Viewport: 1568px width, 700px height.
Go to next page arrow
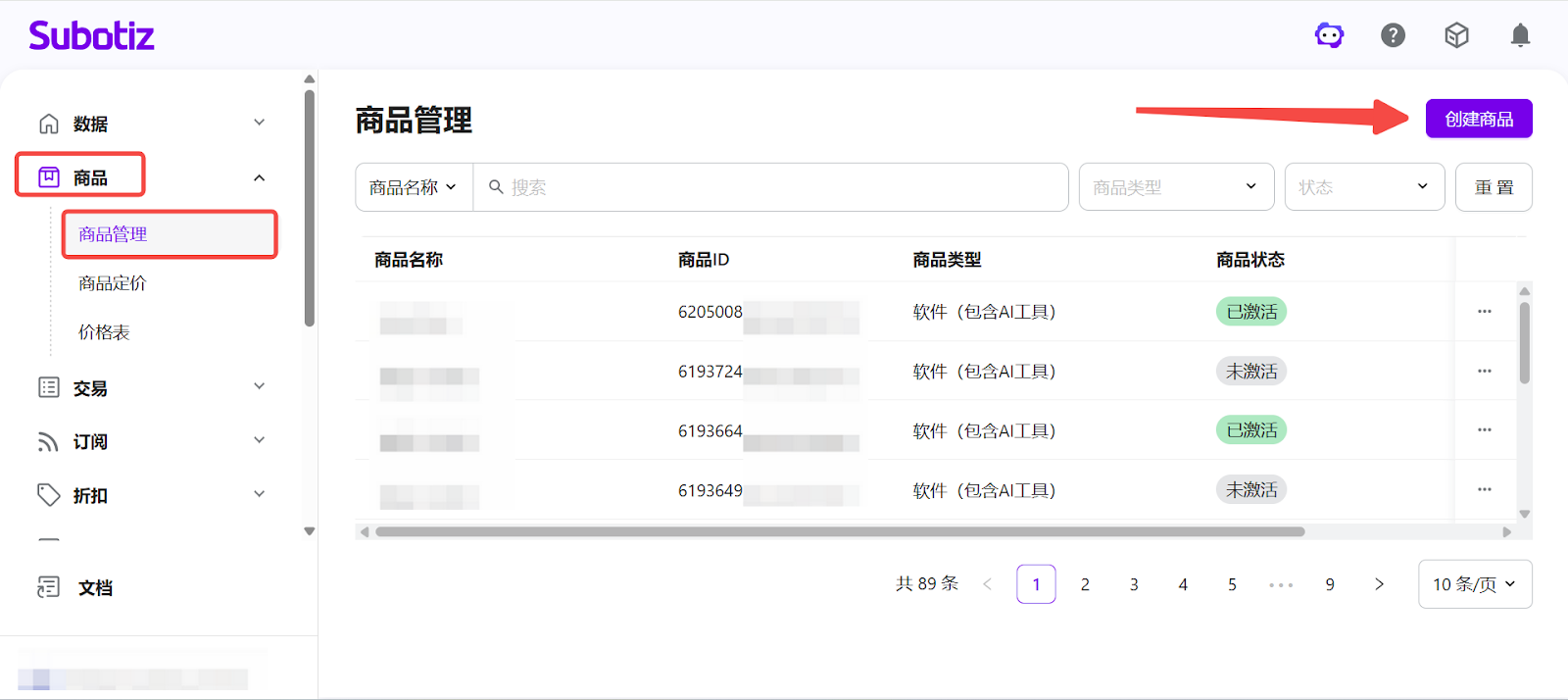pyautogui.click(x=1379, y=584)
